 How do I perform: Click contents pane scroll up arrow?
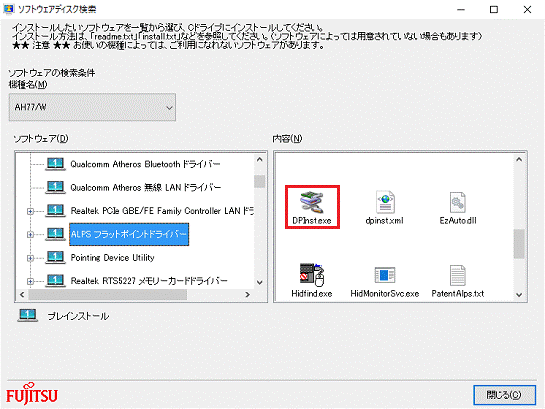[519, 159]
